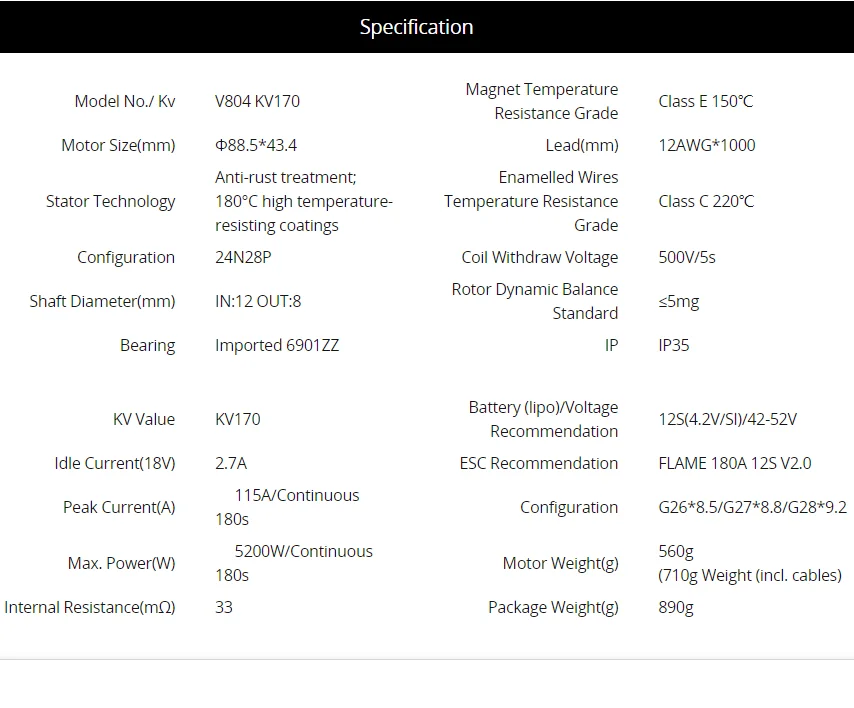The width and height of the screenshot is (854, 708).
Task: Click the IN:12 OUT:8 shaft diameter value
Action: click(x=258, y=301)
